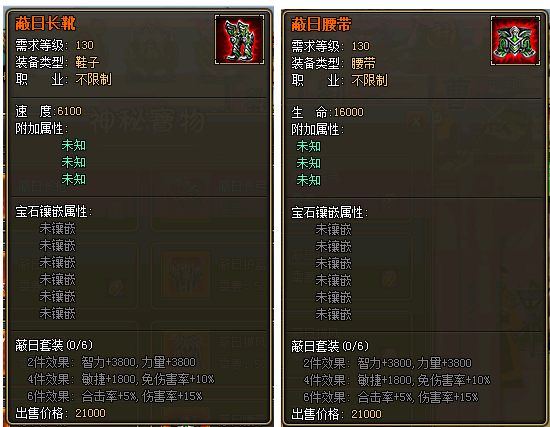Select first 未镶嵌 gem slot on boots
This screenshot has width=550, height=427.
(x=58, y=229)
